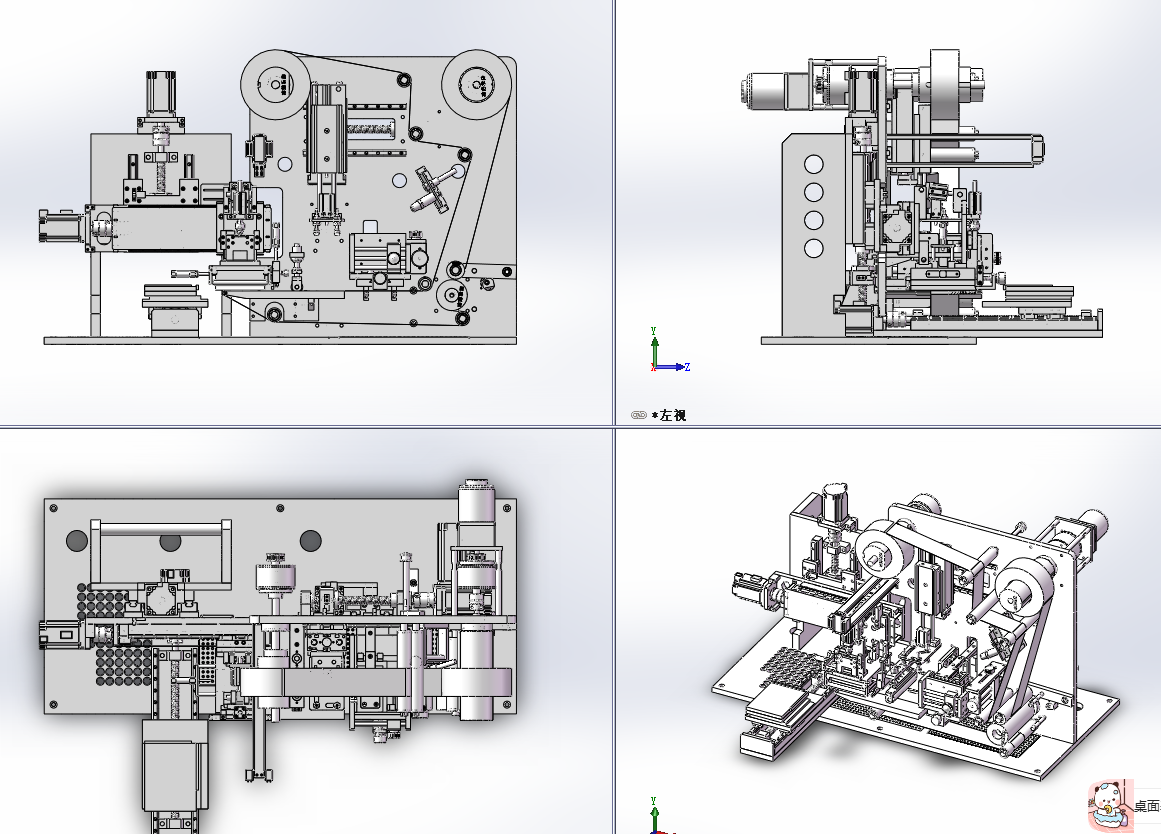Click the link-views chain icon beside *左视

pyautogui.click(x=638, y=416)
